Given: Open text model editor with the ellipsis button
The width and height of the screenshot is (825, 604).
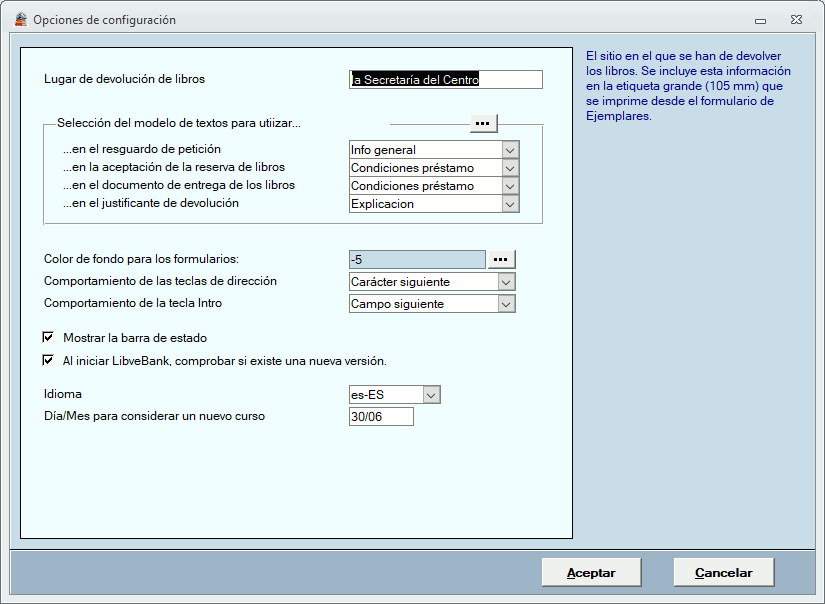Looking at the screenshot, I should [x=483, y=123].
